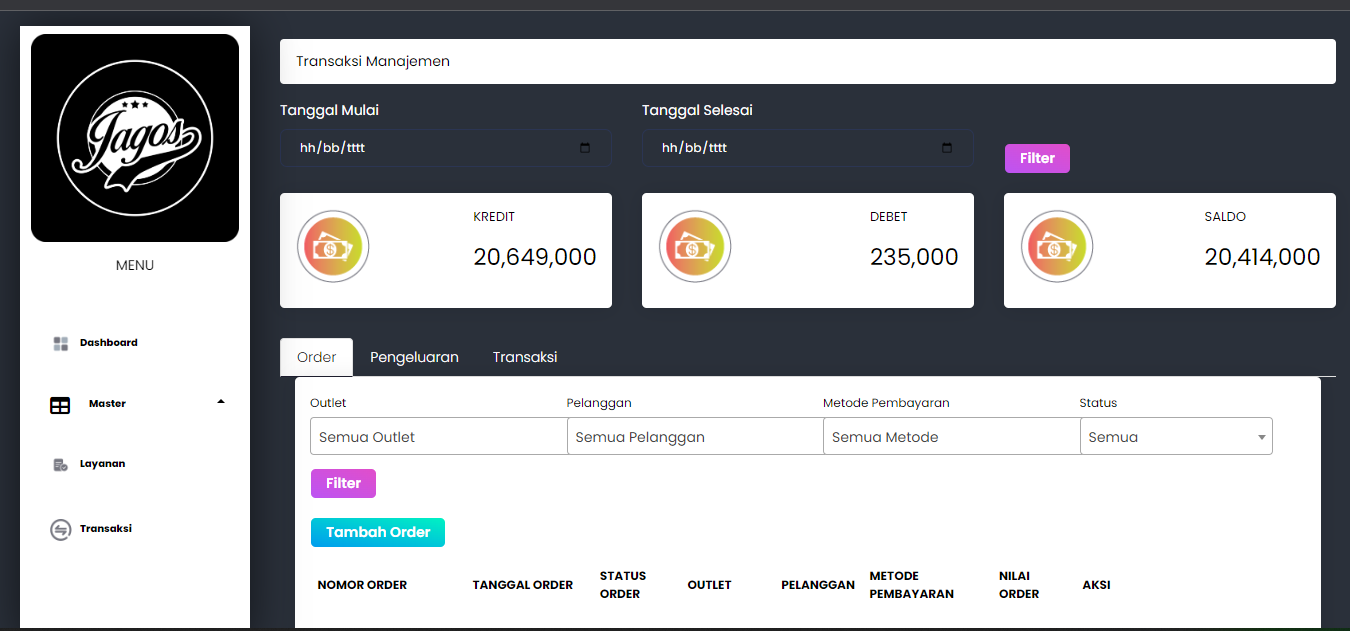Open the Status dropdown
1350x631 pixels.
coord(1175,437)
